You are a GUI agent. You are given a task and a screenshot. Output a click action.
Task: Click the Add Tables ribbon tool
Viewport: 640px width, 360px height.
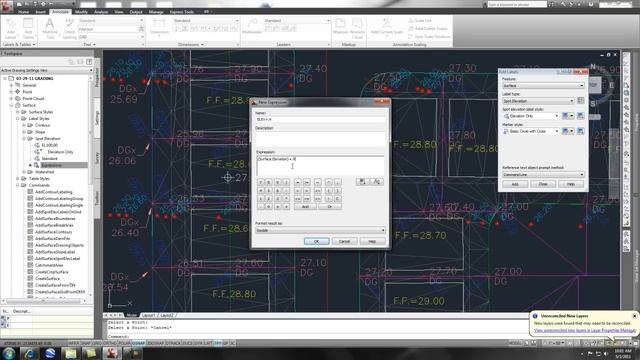[28, 29]
